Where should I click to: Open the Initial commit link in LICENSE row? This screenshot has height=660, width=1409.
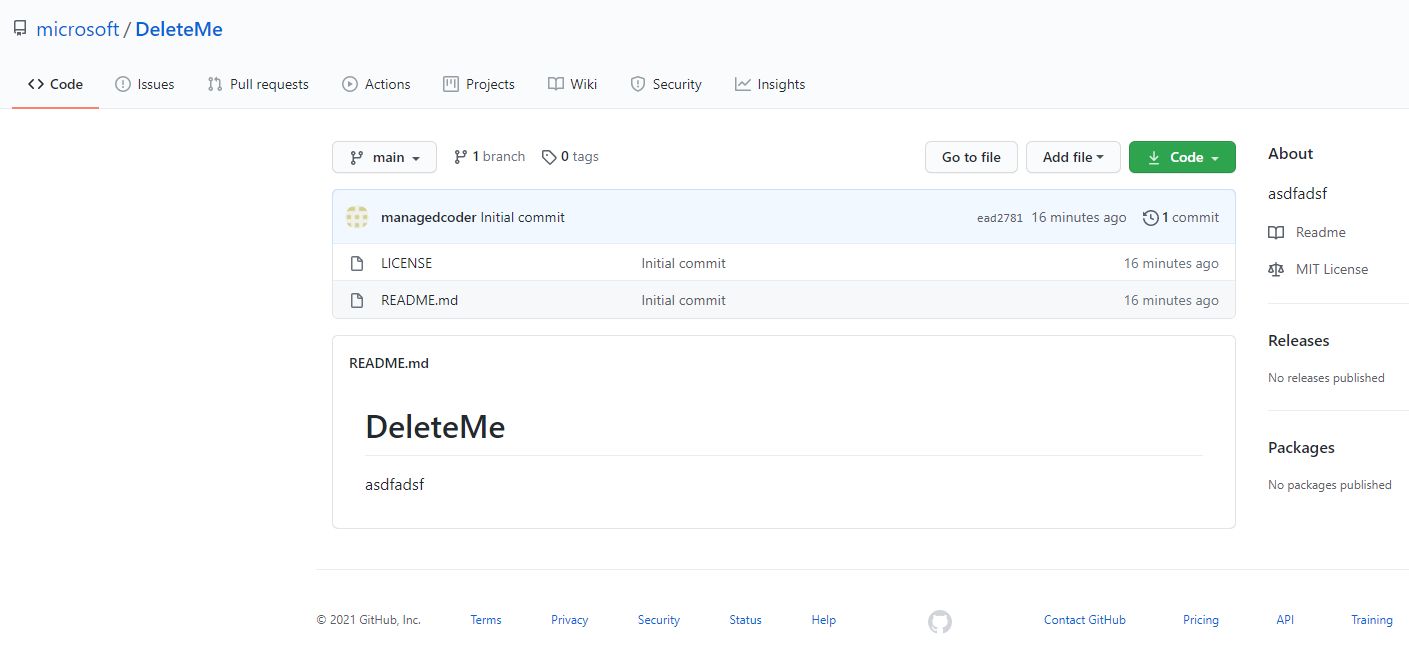click(684, 263)
